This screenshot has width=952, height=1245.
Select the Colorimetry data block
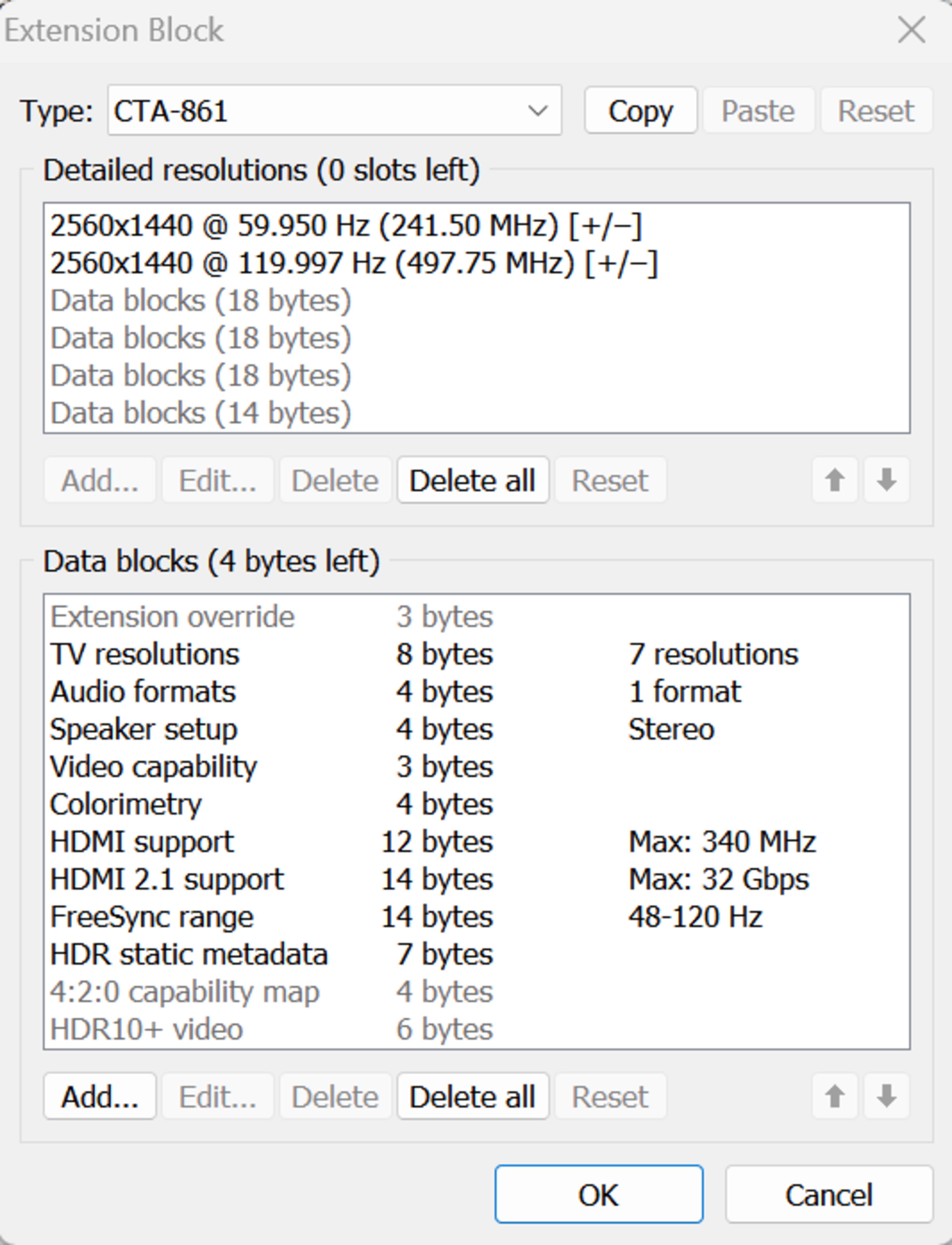[x=126, y=803]
